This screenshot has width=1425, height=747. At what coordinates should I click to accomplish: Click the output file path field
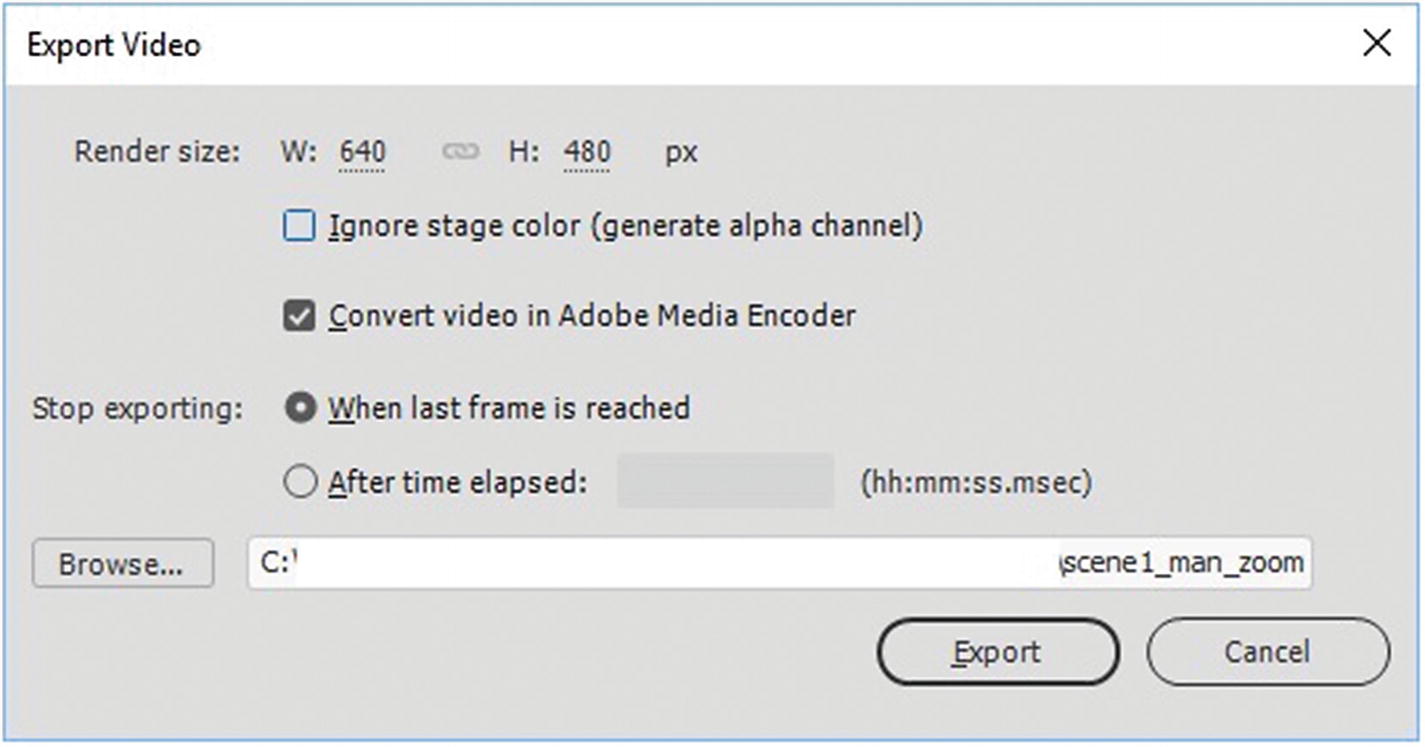point(779,563)
